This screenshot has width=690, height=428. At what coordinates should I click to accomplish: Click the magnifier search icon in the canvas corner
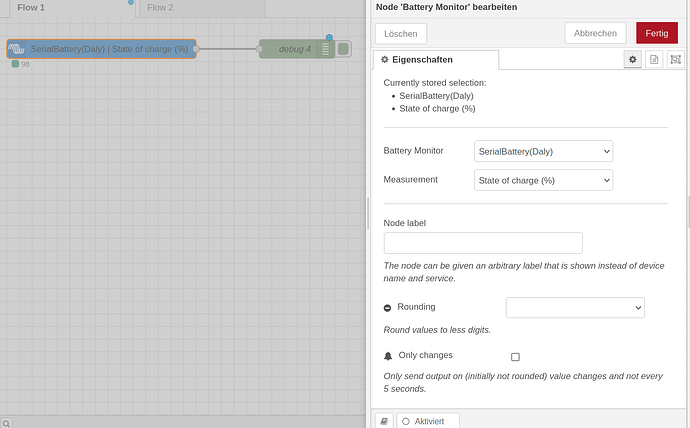coord(6,424)
